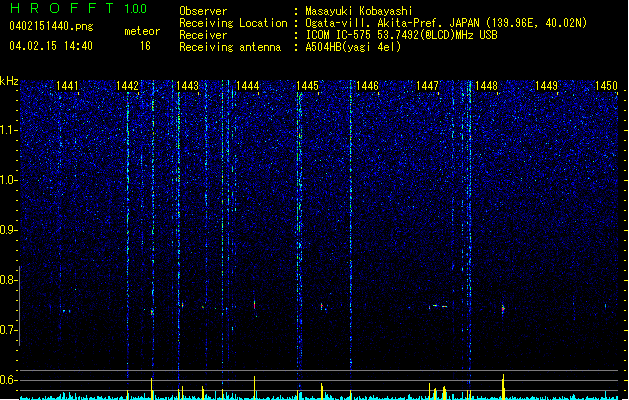Click the version number 1.0.0
The width and height of the screenshot is (629, 400).
click(x=136, y=9)
